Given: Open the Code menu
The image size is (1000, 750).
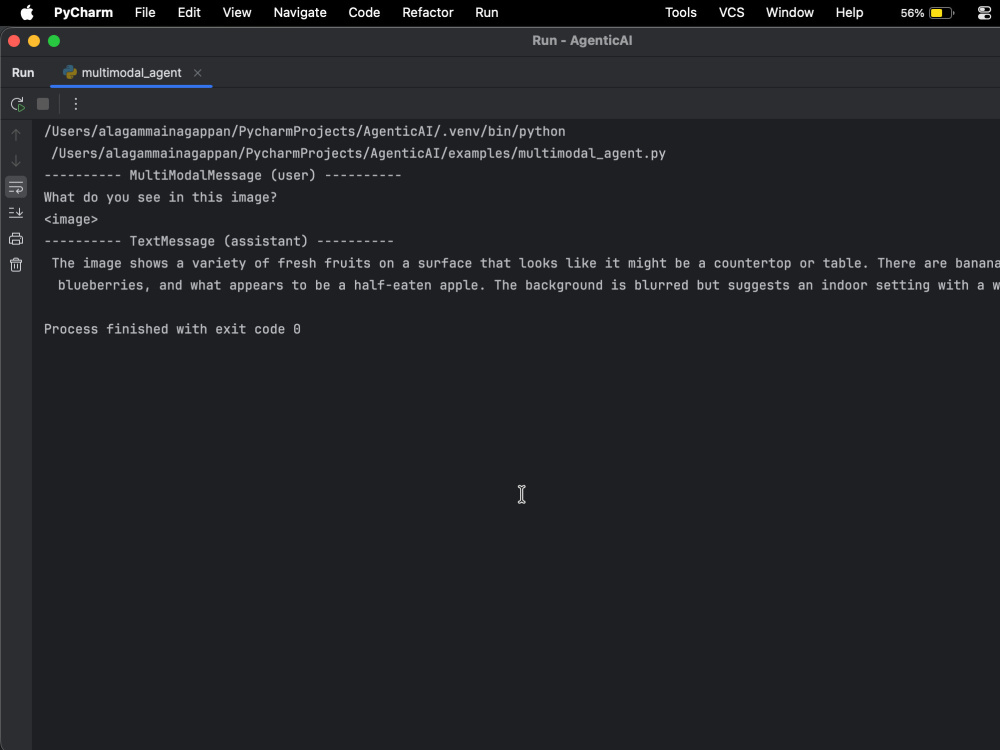Looking at the screenshot, I should (x=364, y=13).
